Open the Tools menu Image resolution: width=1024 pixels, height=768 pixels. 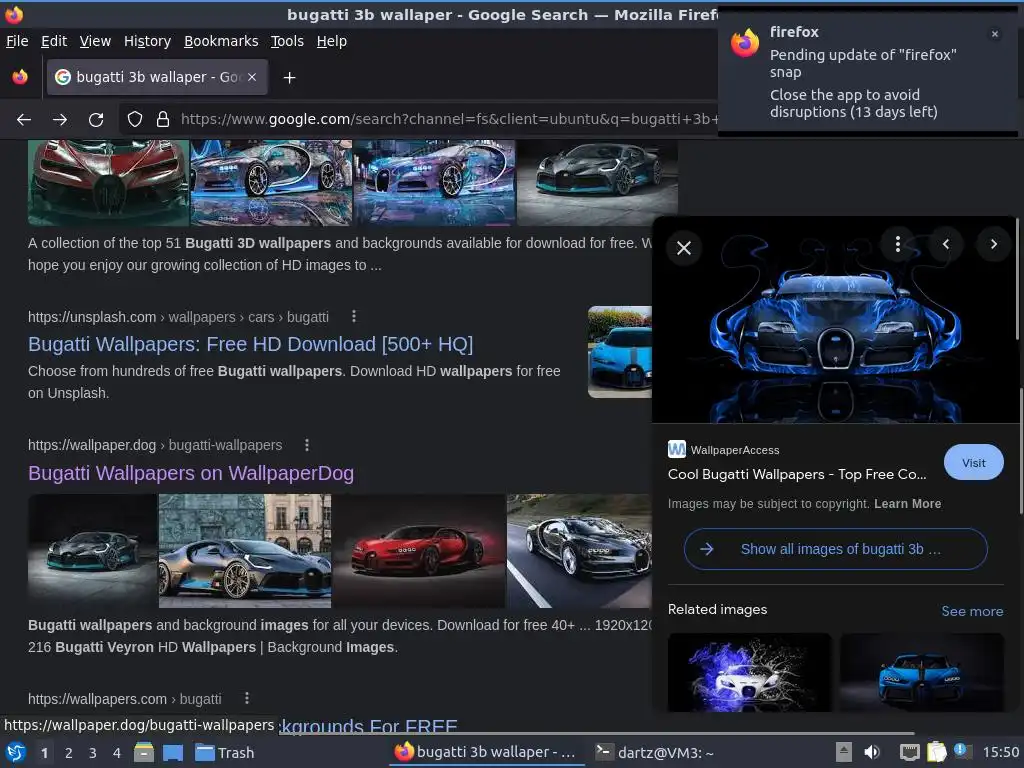click(x=287, y=41)
